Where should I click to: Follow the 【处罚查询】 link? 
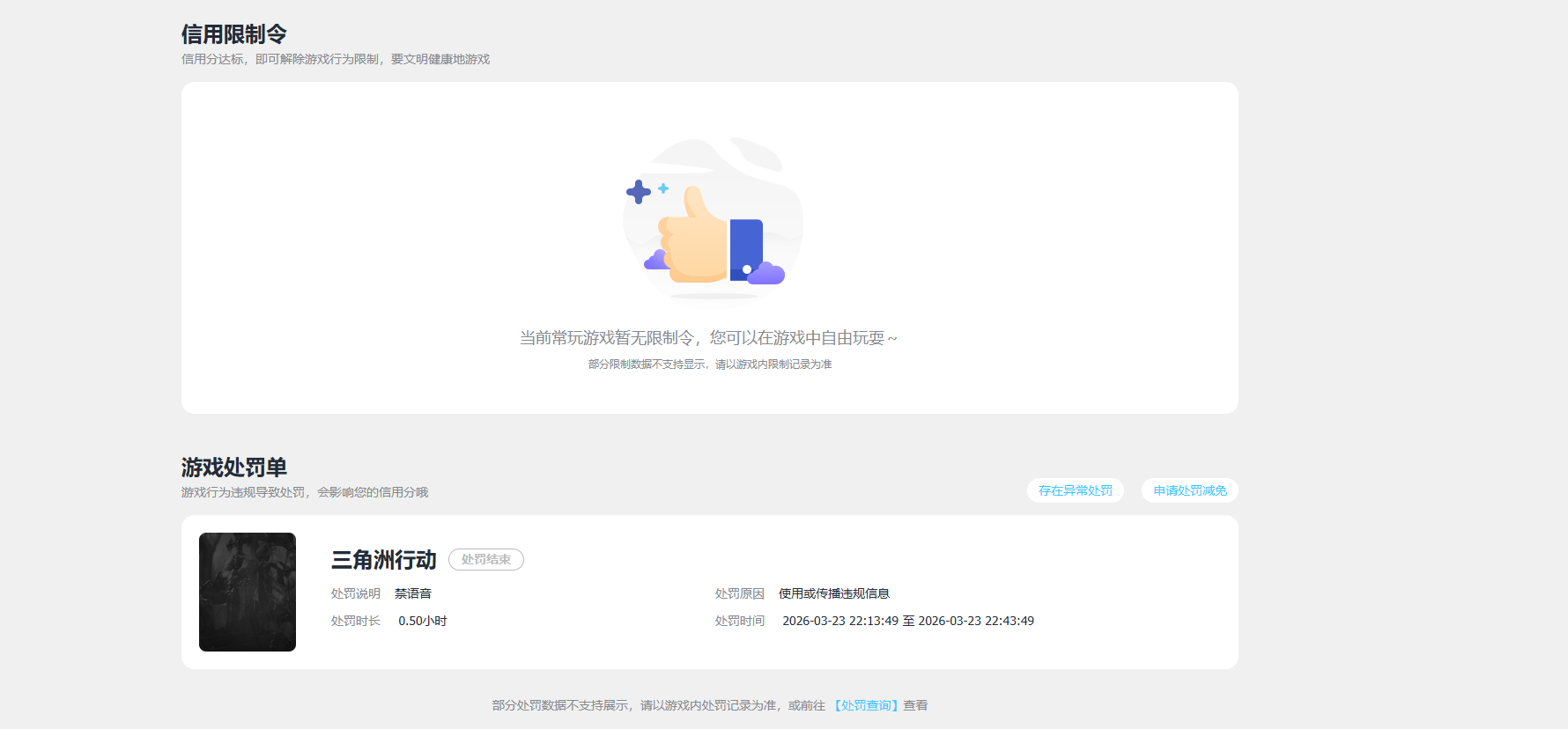(x=866, y=705)
